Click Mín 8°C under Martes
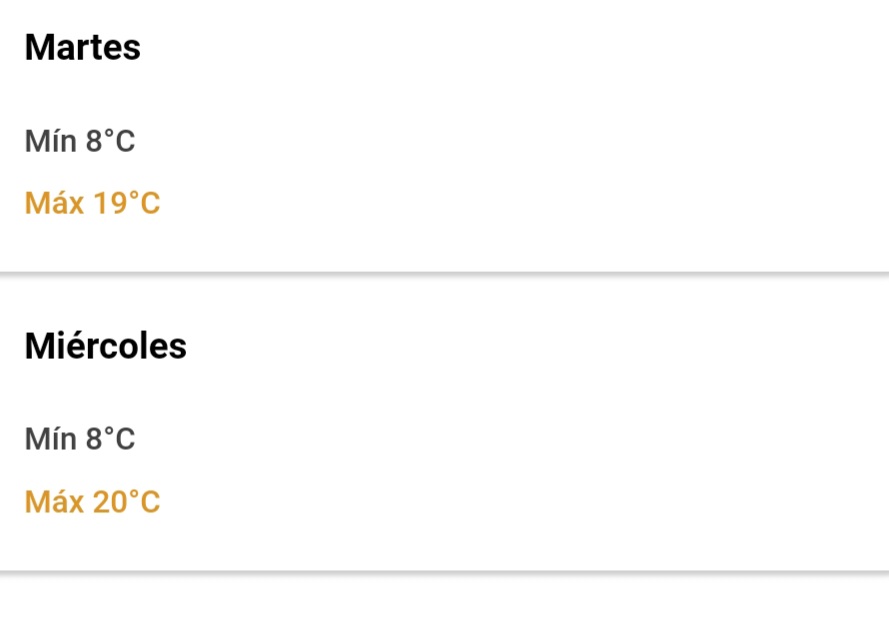 coord(80,141)
